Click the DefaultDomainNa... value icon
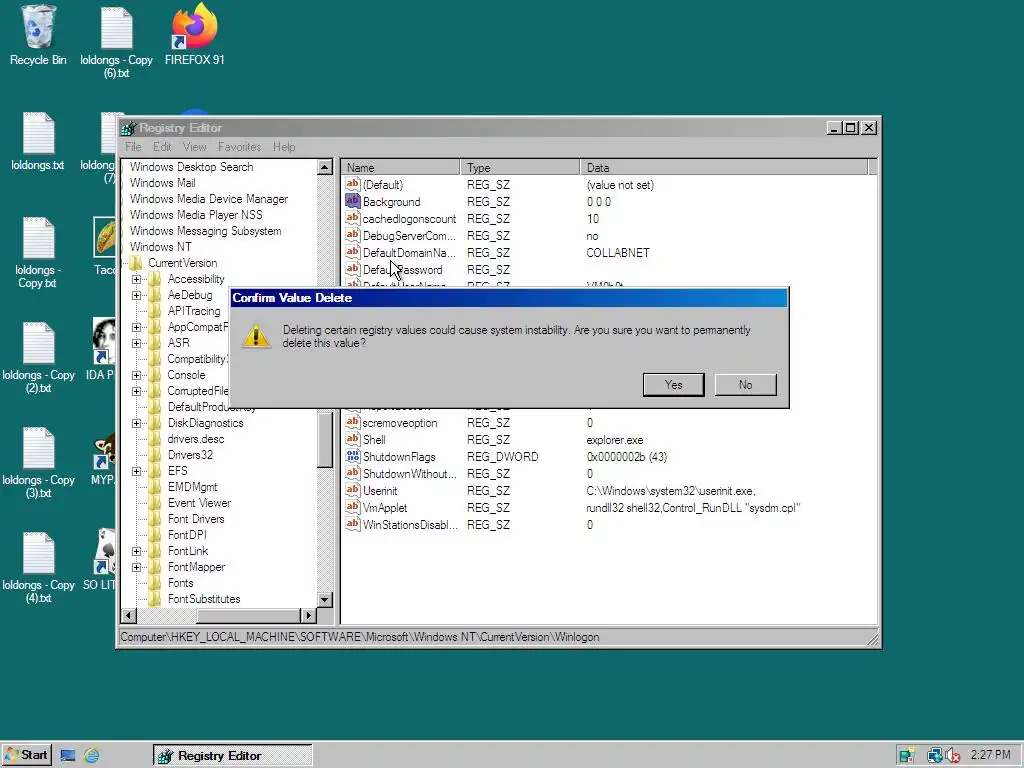 coord(353,252)
